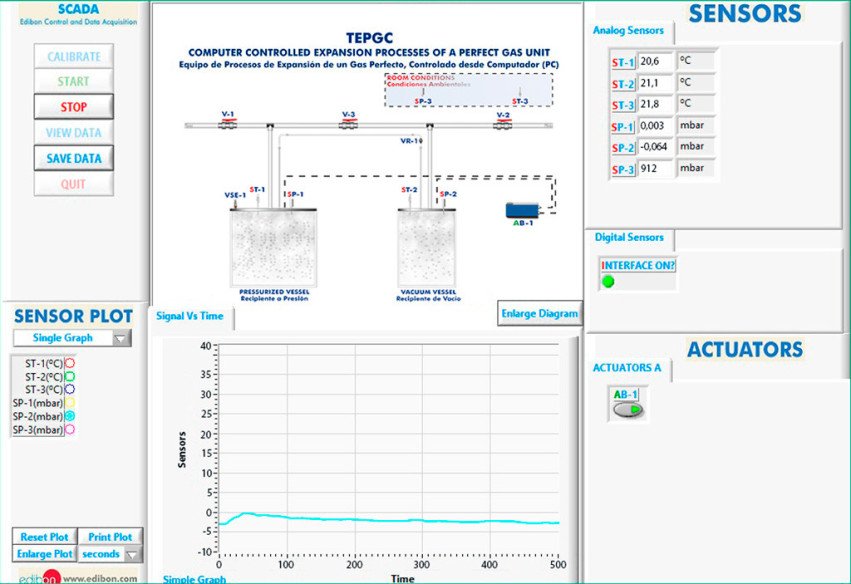This screenshot has height=584, width=851.
Task: Click the START button
Action: pos(74,81)
